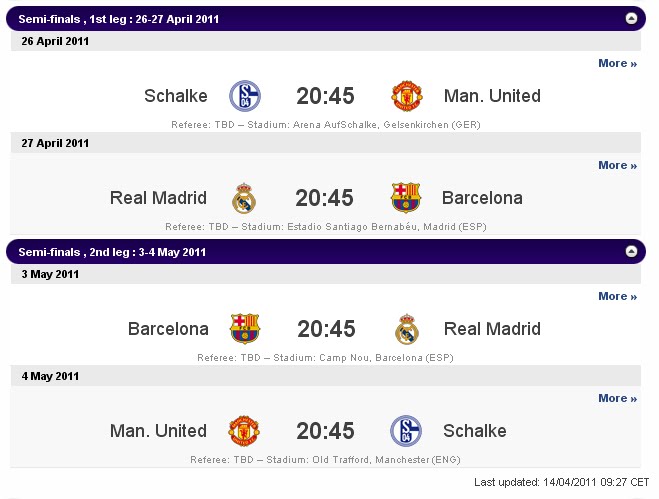Click the Schalke crest in the 4 May match

click(x=406, y=431)
